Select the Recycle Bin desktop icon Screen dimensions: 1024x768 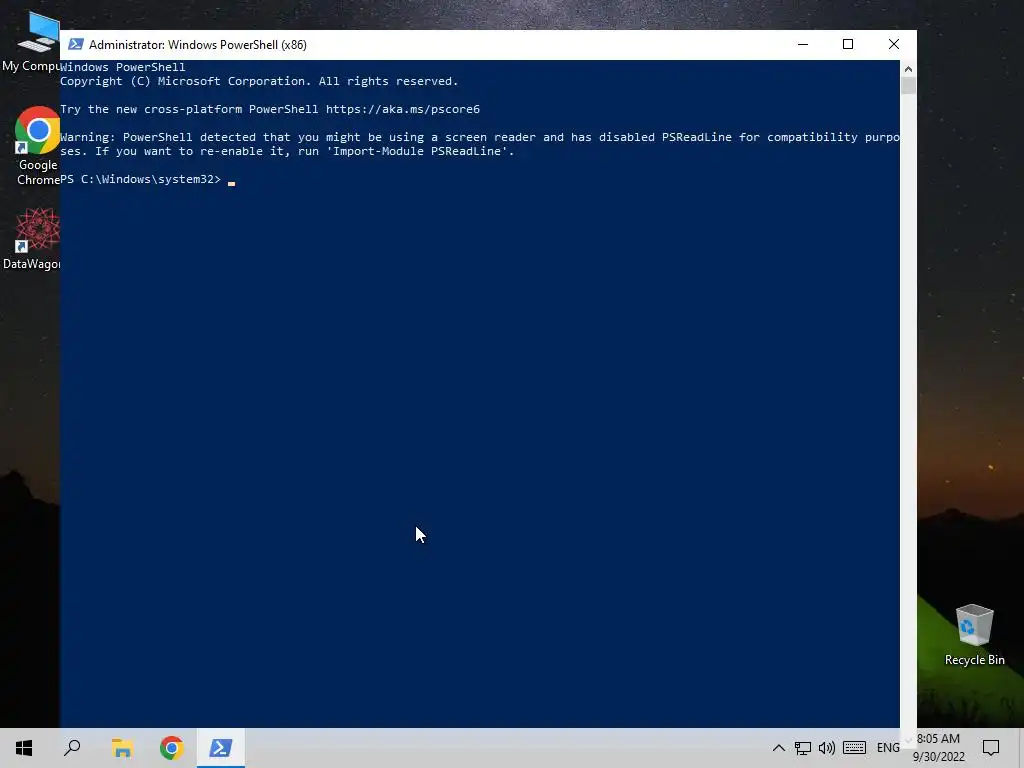pos(974,635)
